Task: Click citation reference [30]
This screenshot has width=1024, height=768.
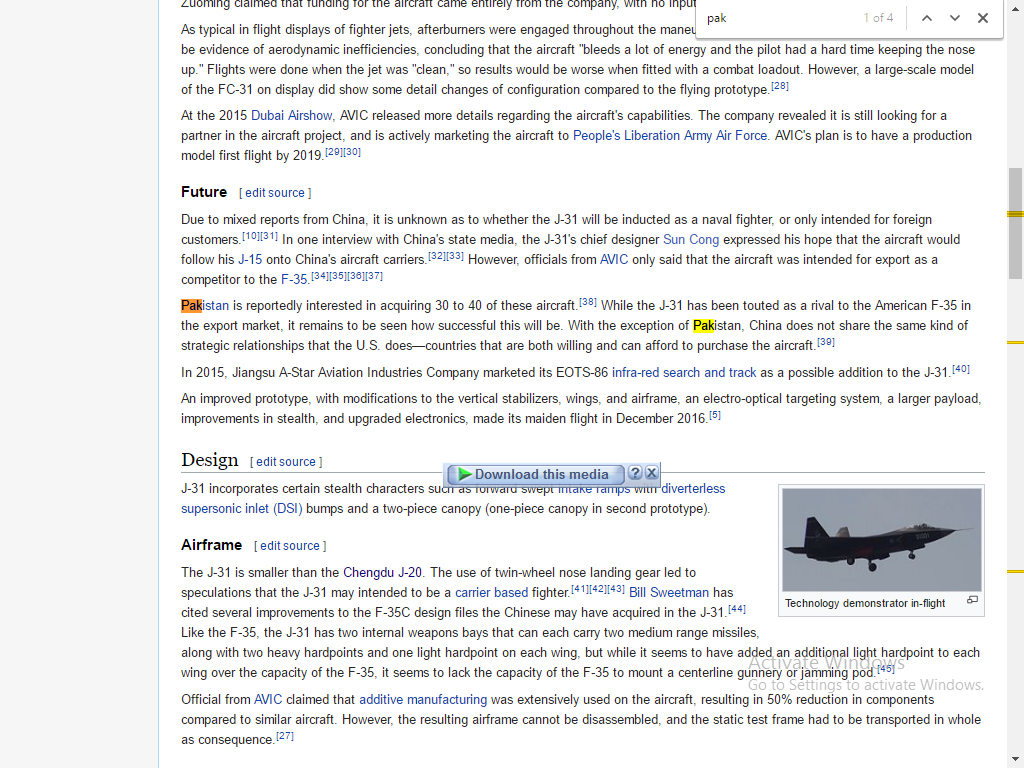Action: pyautogui.click(x=352, y=152)
